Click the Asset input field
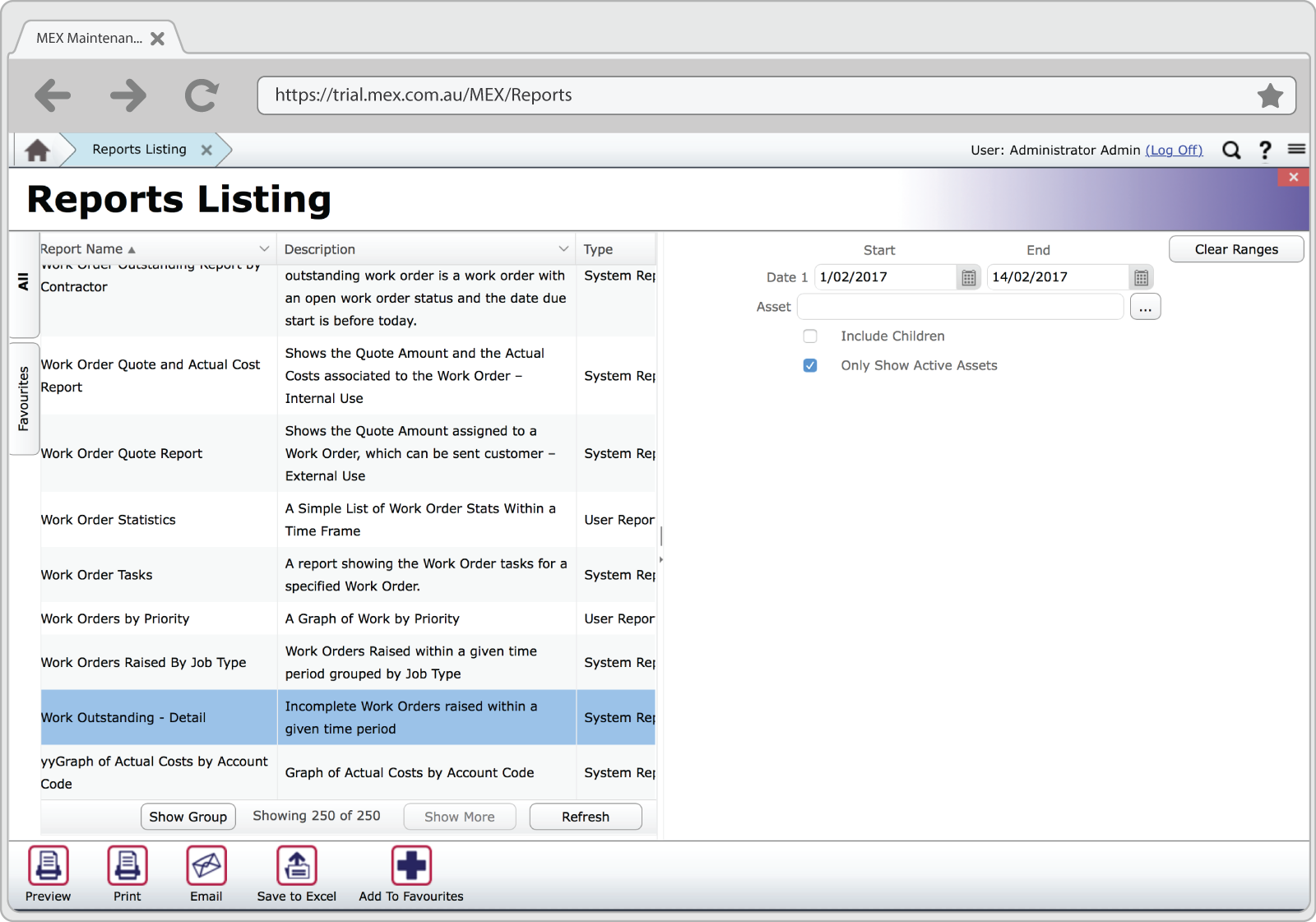The height and width of the screenshot is (922, 1316). point(960,307)
